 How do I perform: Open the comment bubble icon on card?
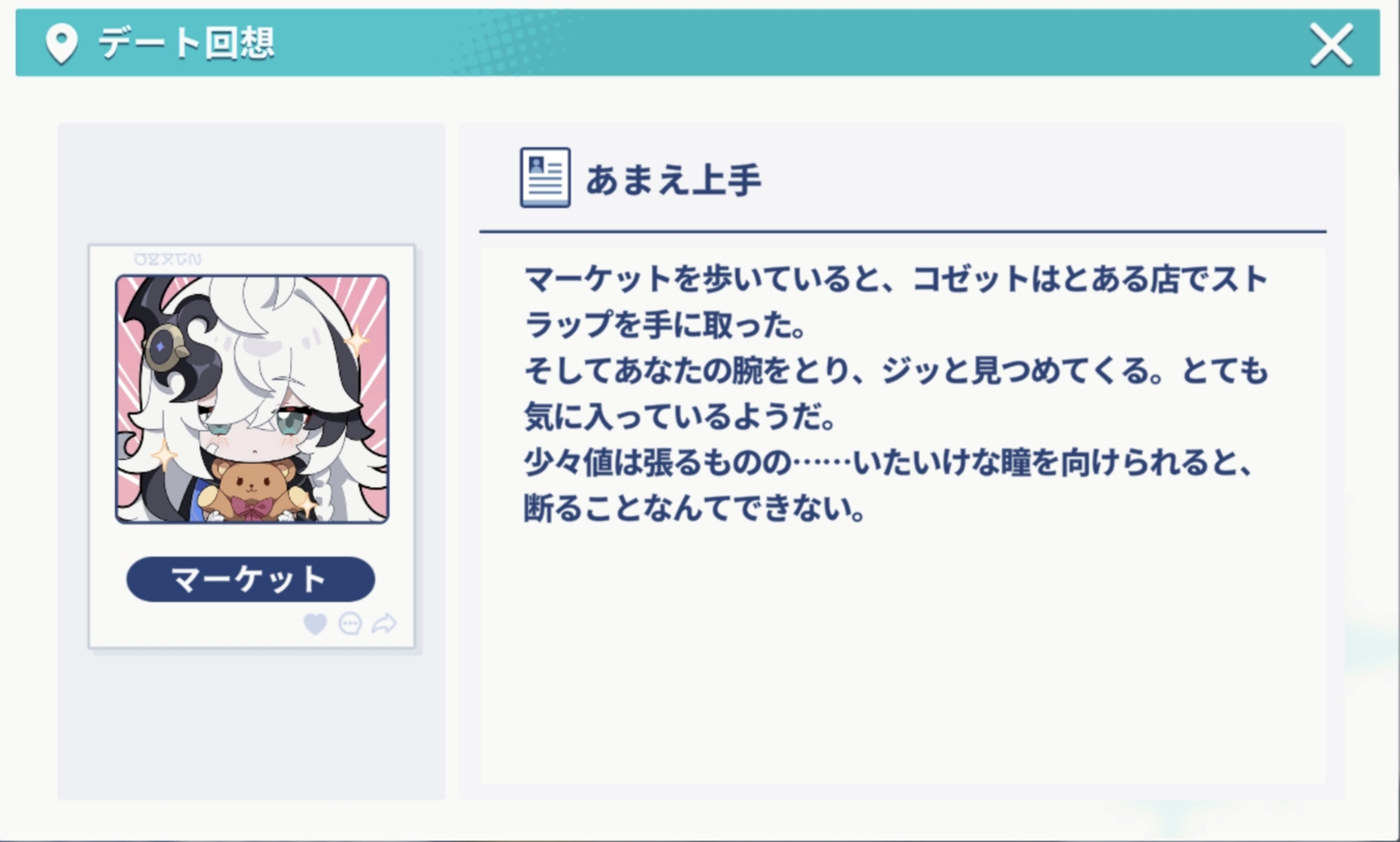point(350,624)
